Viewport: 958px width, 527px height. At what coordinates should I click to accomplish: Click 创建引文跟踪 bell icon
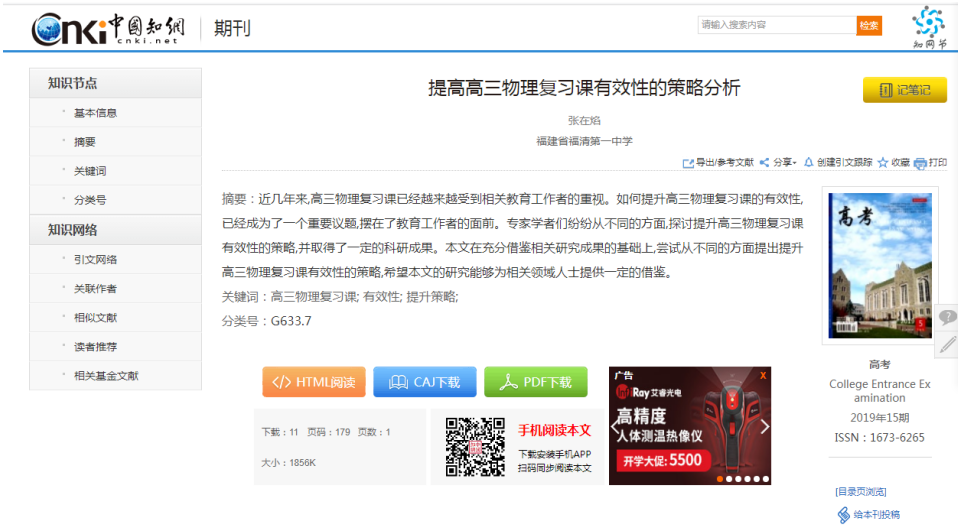(x=808, y=162)
